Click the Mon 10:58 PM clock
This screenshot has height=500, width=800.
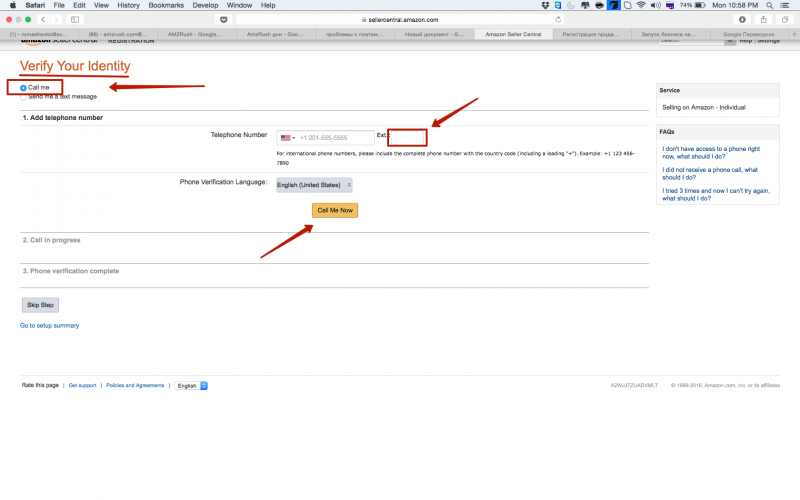(x=735, y=5)
